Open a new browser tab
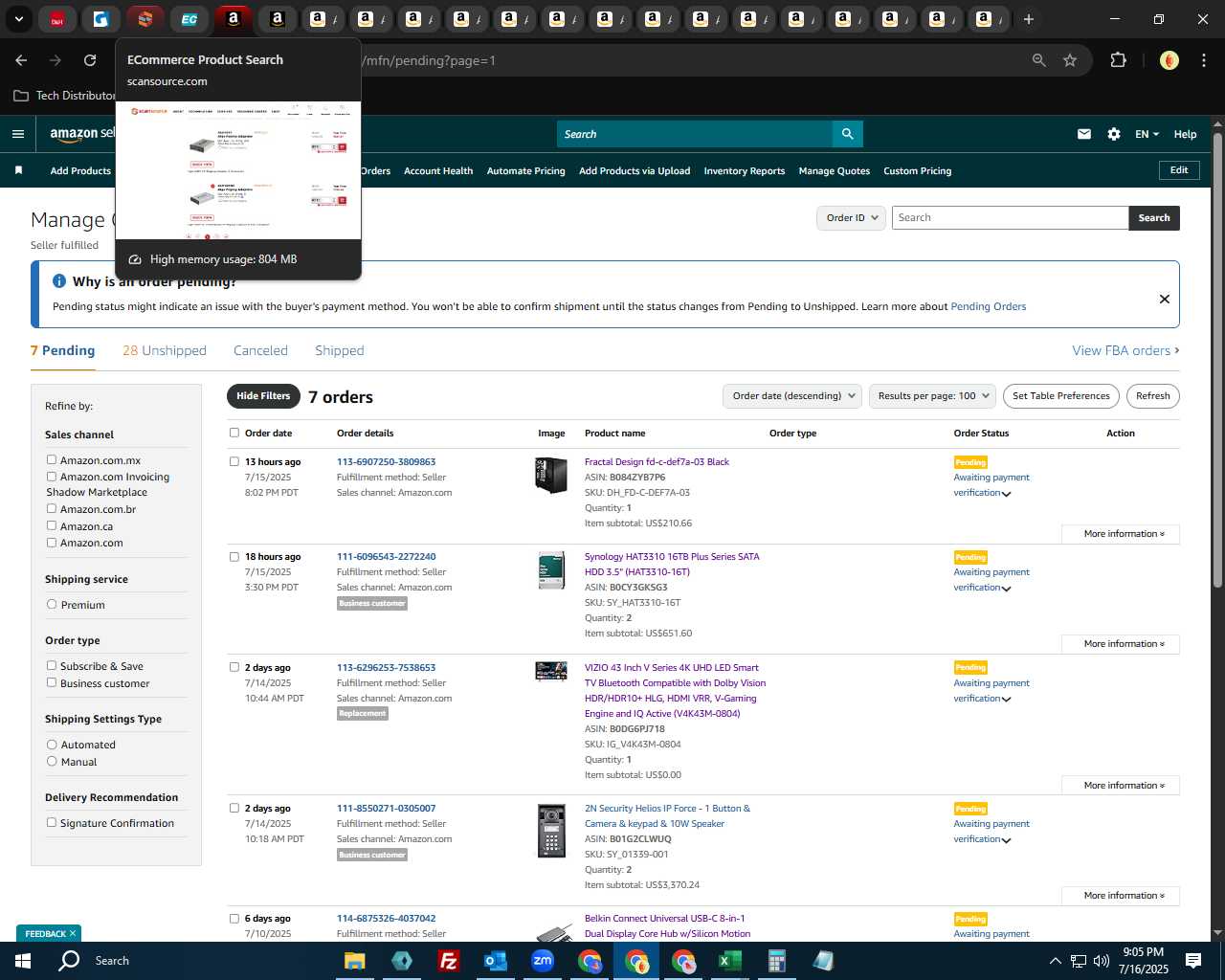This screenshot has height=980, width=1225. coord(1029,19)
